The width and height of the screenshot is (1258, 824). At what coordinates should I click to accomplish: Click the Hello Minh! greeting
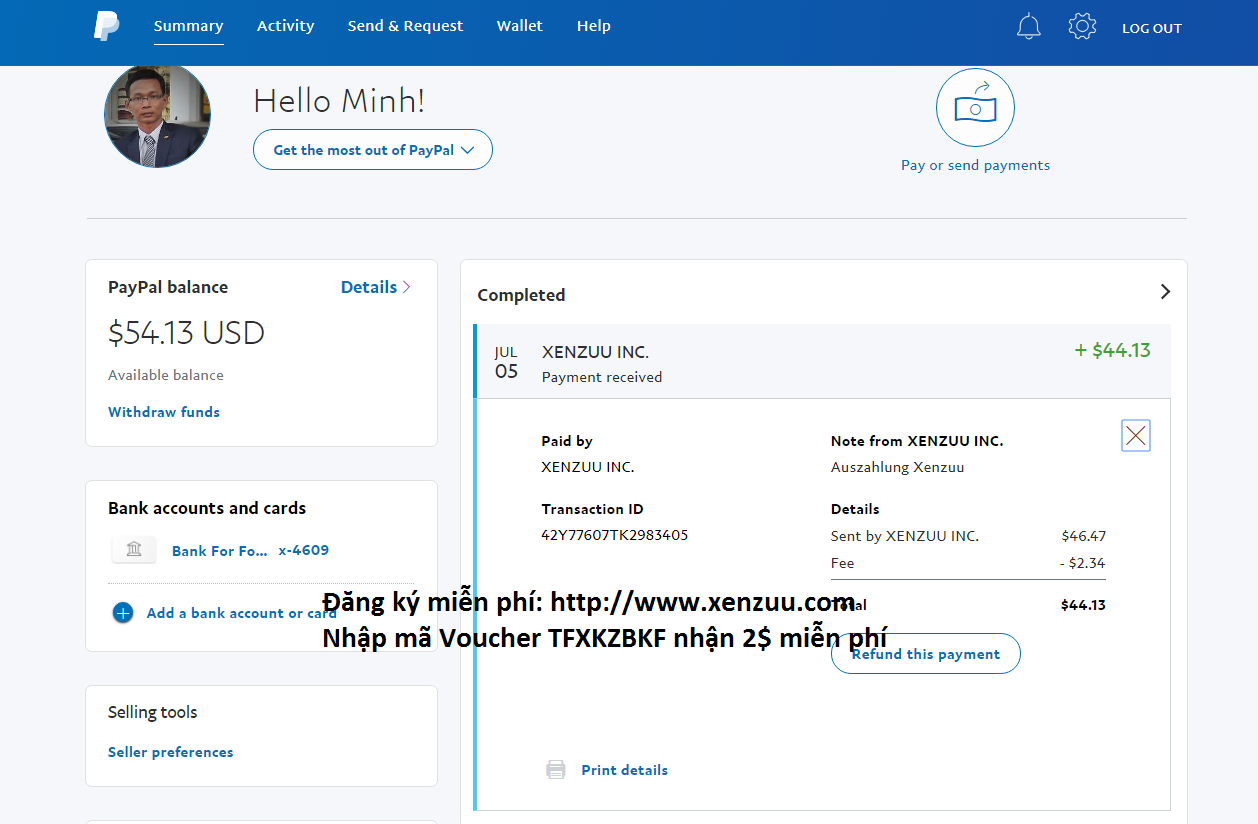(x=339, y=100)
